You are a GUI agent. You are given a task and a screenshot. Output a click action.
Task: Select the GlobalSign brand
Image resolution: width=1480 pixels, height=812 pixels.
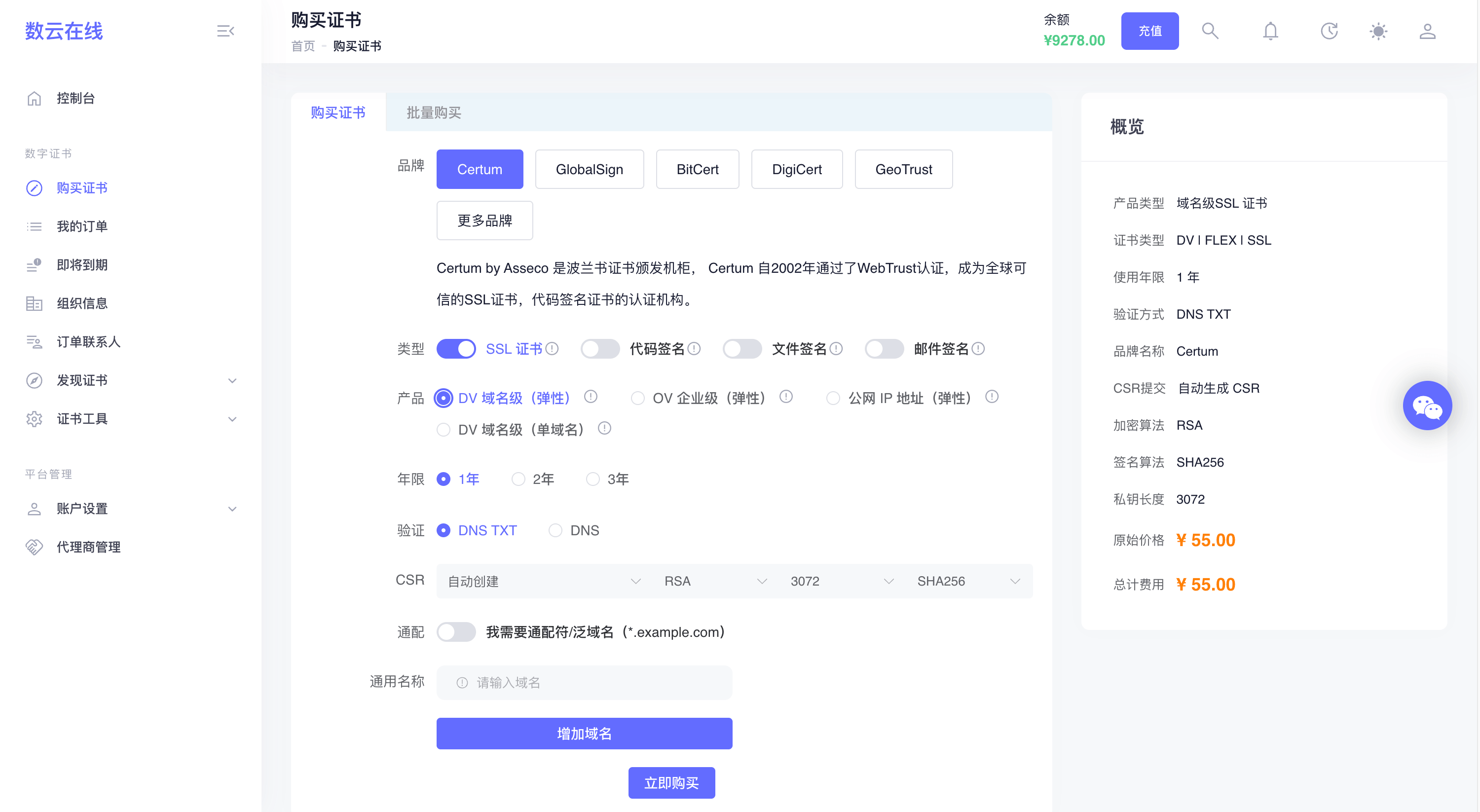point(589,170)
